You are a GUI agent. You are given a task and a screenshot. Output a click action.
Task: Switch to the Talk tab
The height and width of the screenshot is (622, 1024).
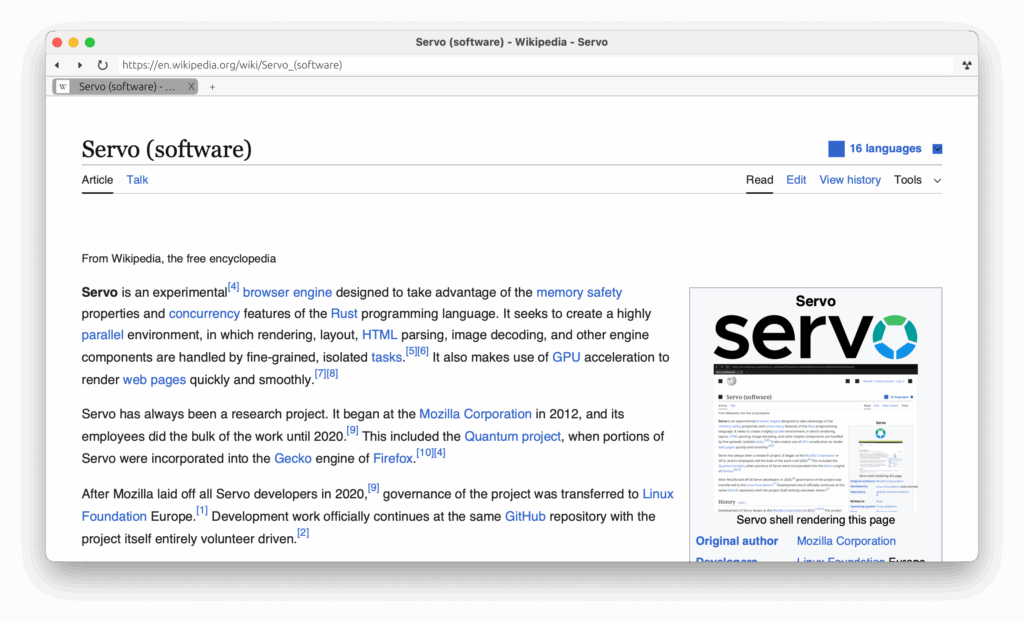[x=137, y=180]
